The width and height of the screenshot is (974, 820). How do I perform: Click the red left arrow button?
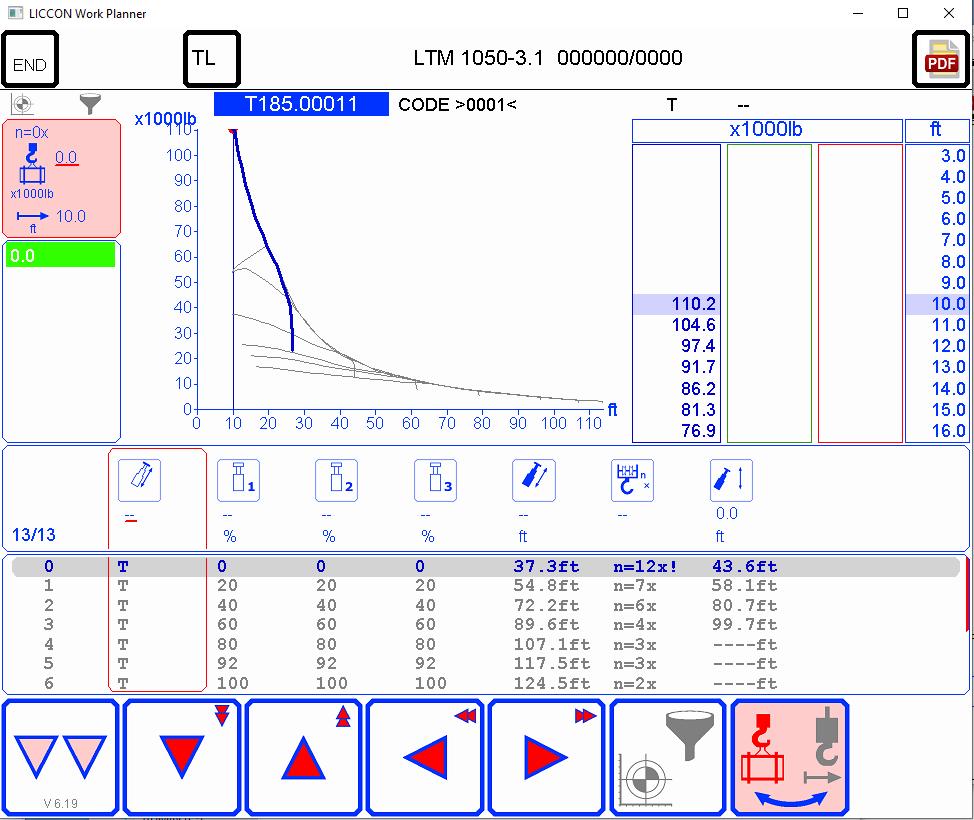[426, 757]
